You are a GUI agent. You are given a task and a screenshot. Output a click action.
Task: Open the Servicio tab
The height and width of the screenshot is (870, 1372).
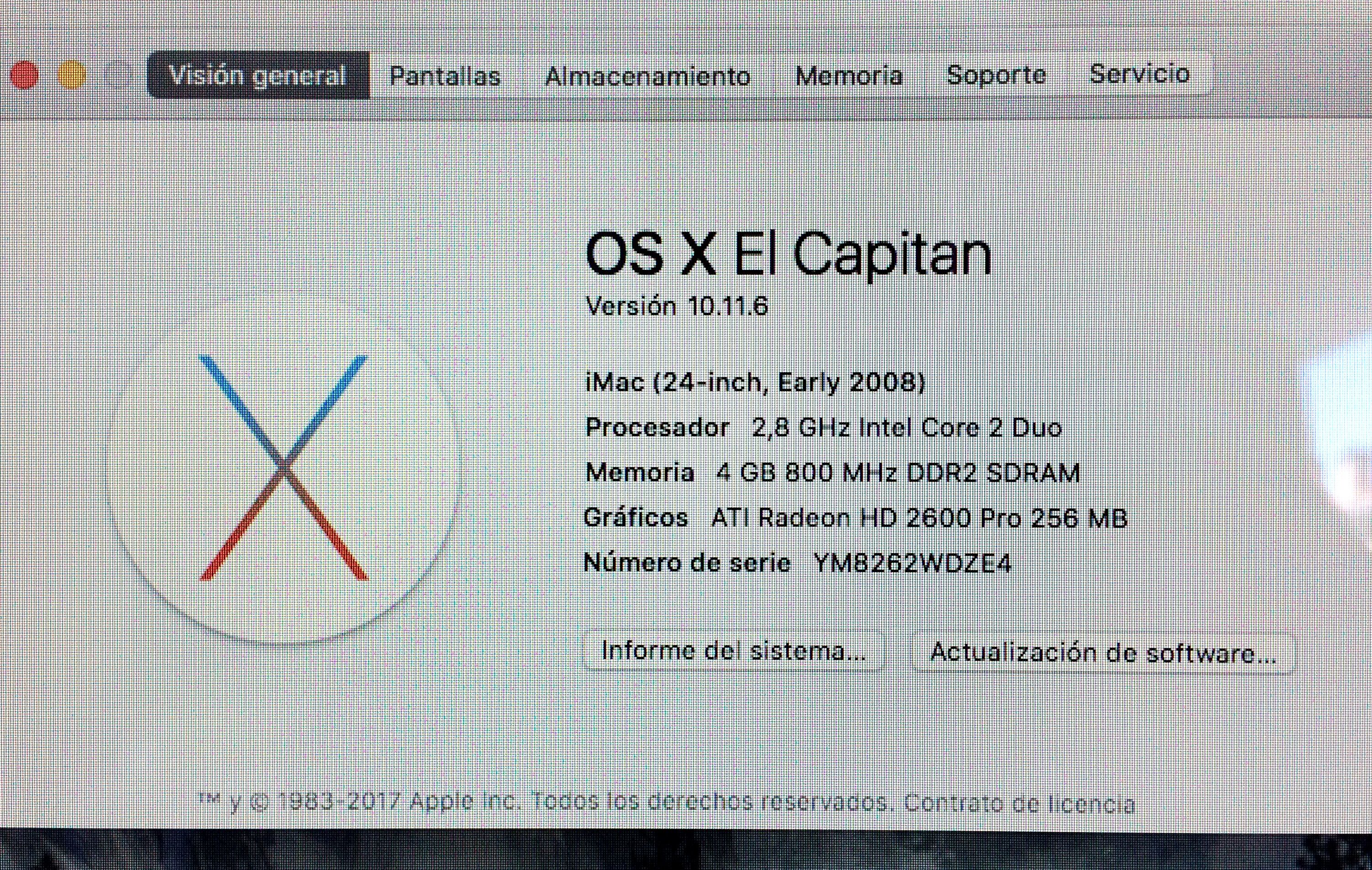(x=1140, y=74)
